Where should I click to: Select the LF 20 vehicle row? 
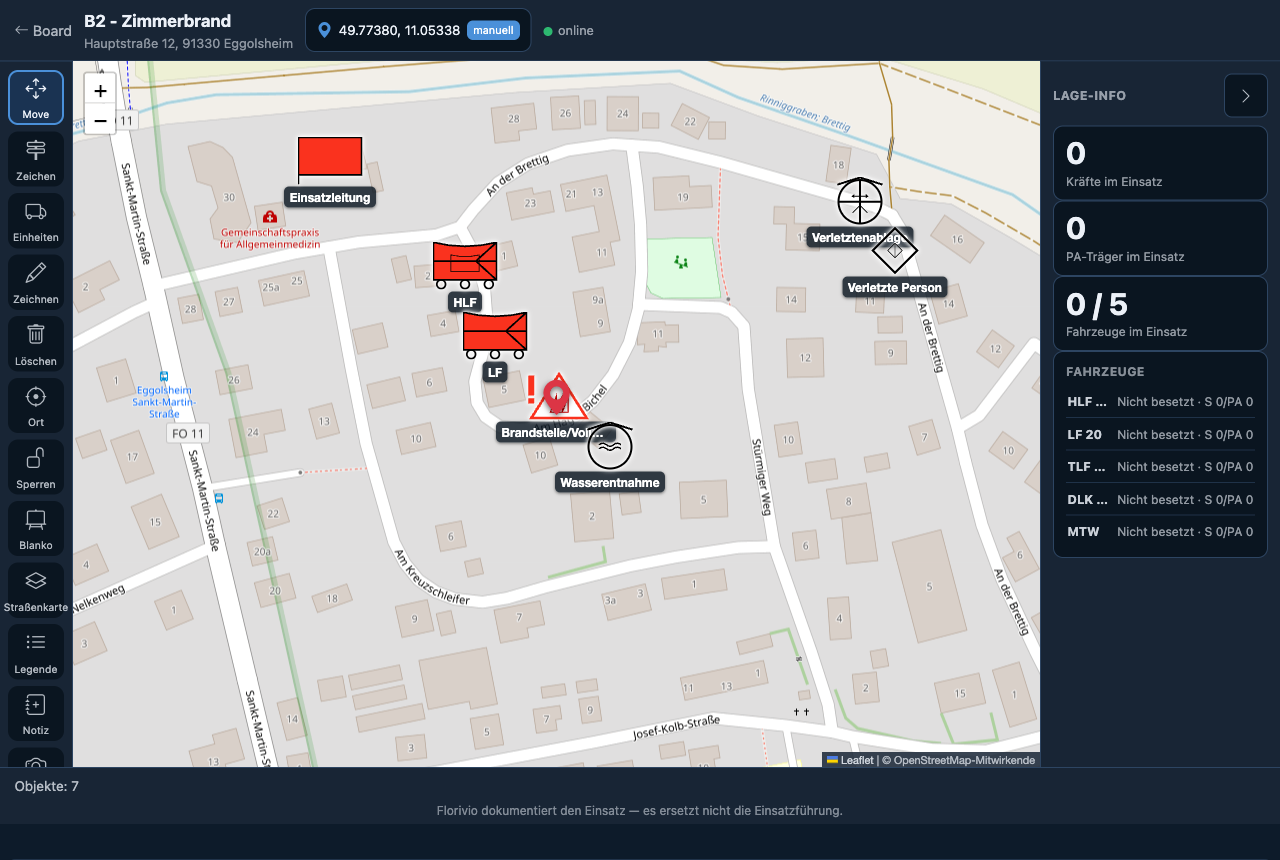(x=1160, y=435)
